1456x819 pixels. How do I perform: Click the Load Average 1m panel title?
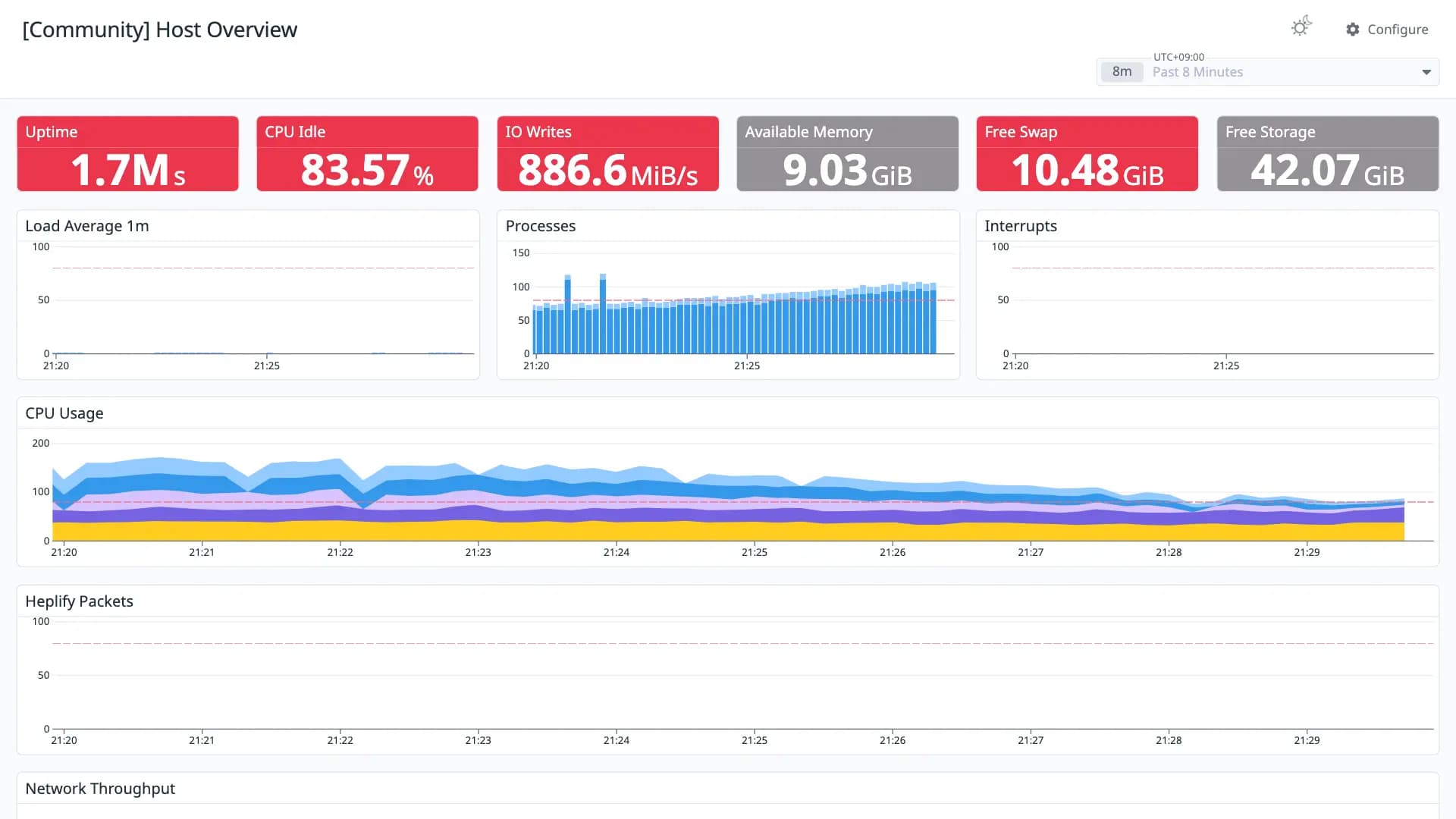point(87,226)
